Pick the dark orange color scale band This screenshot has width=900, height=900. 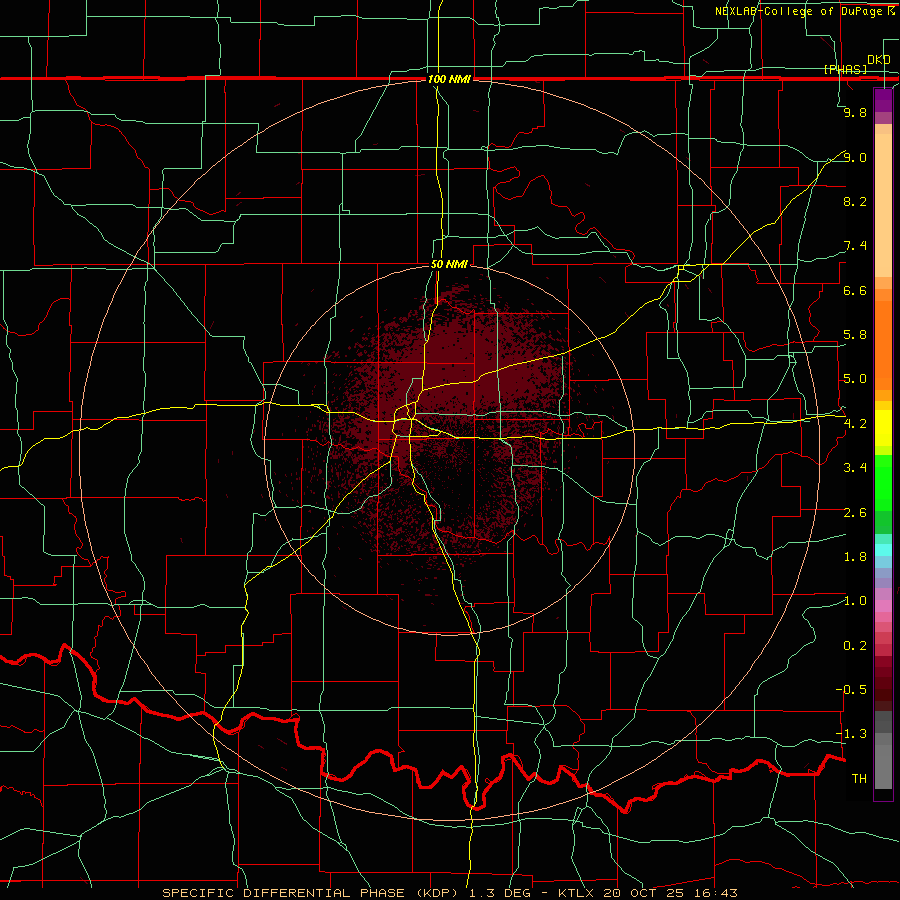point(883,344)
